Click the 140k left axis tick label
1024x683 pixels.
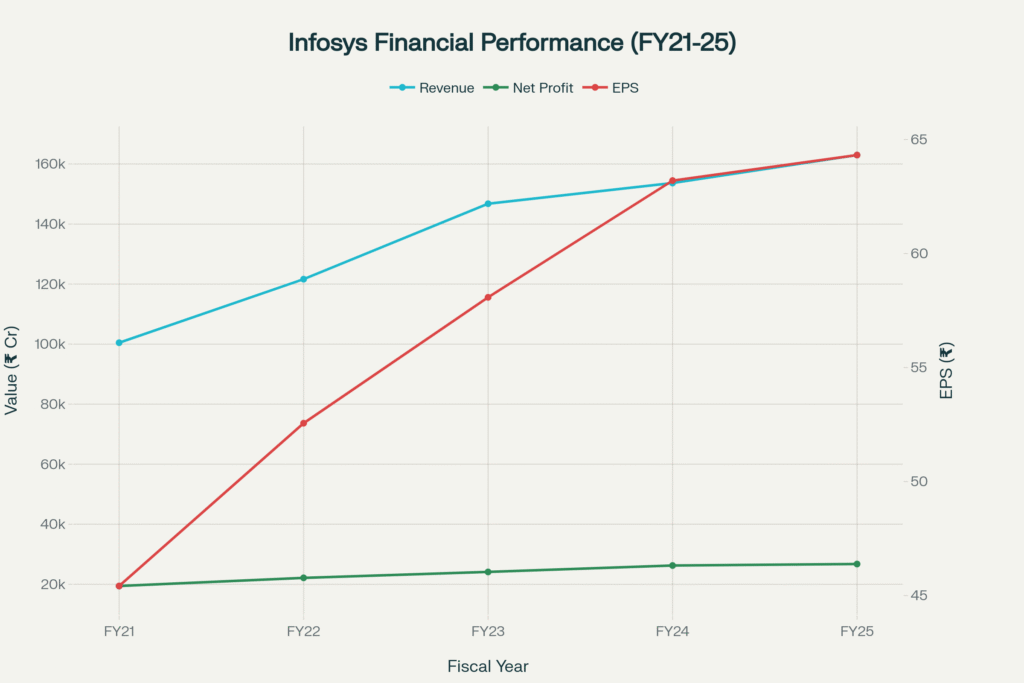[50, 224]
